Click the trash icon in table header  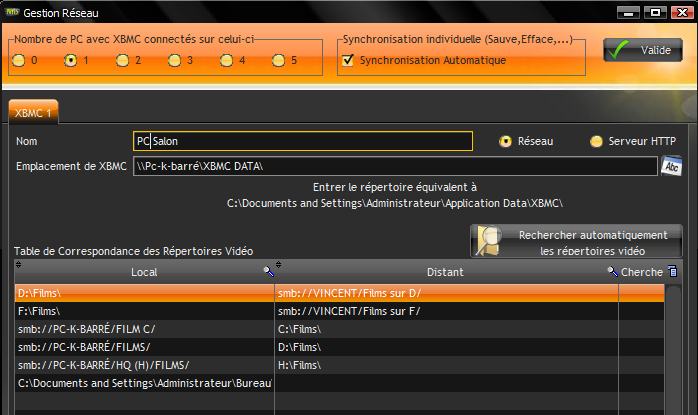coord(673,271)
